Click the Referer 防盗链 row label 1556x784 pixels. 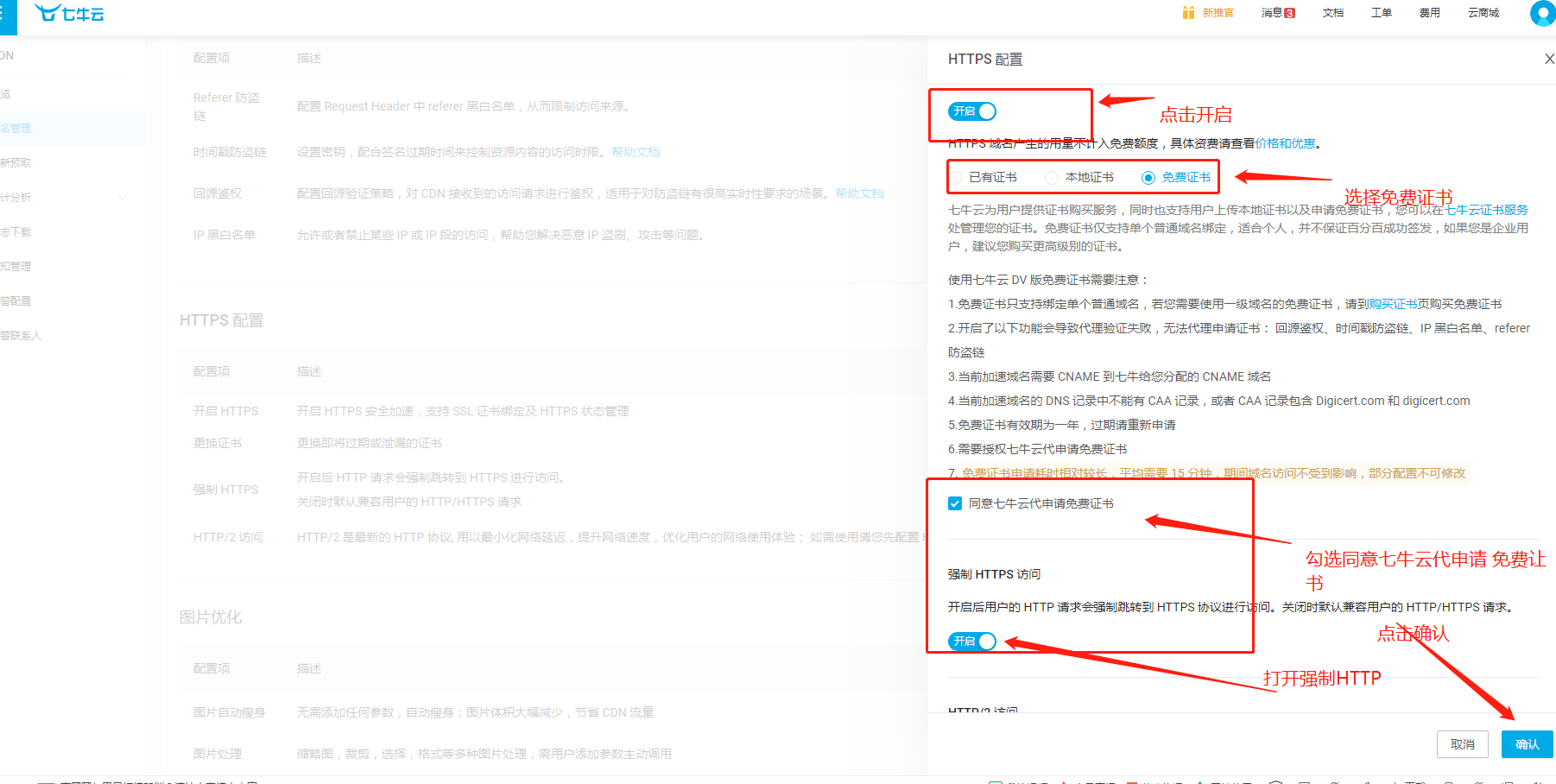click(226, 106)
